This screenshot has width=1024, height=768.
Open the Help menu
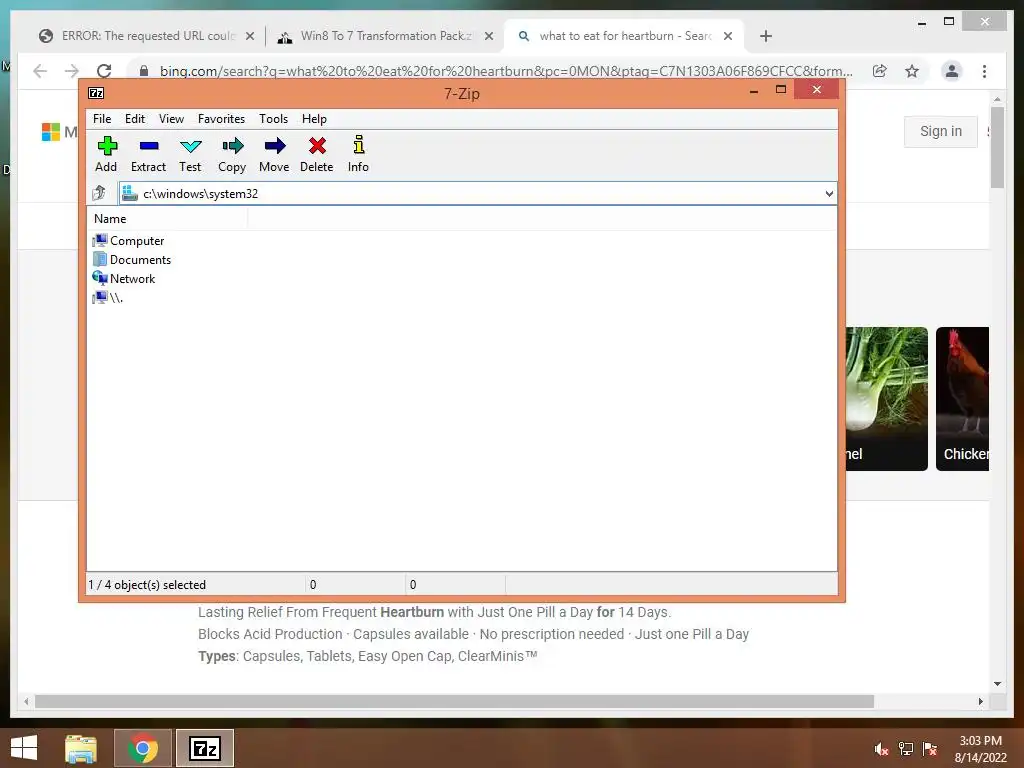[x=314, y=119]
